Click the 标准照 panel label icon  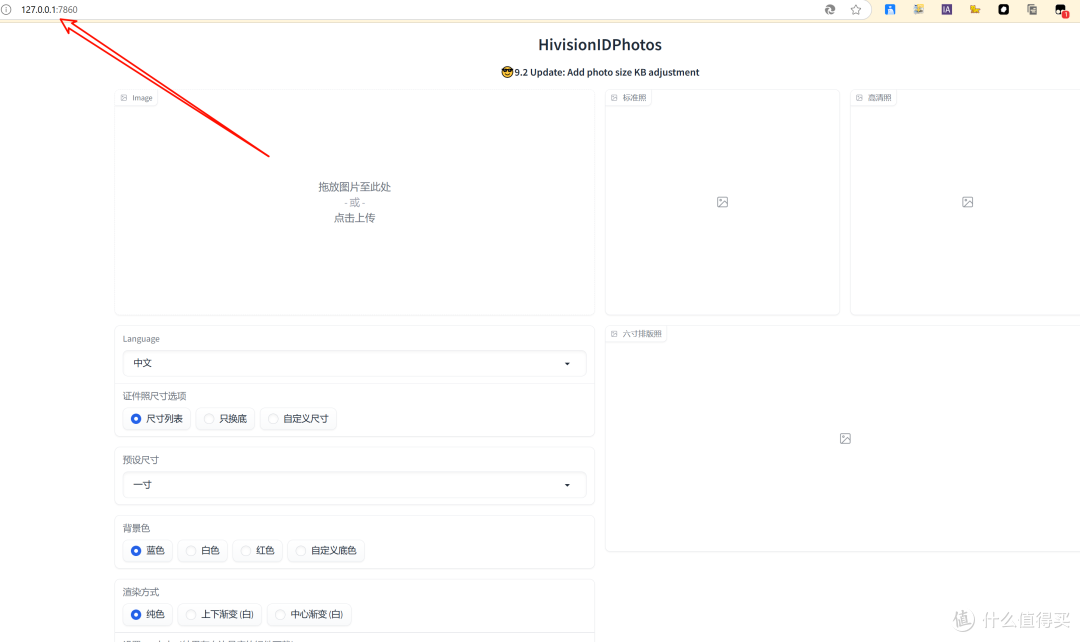[614, 98]
